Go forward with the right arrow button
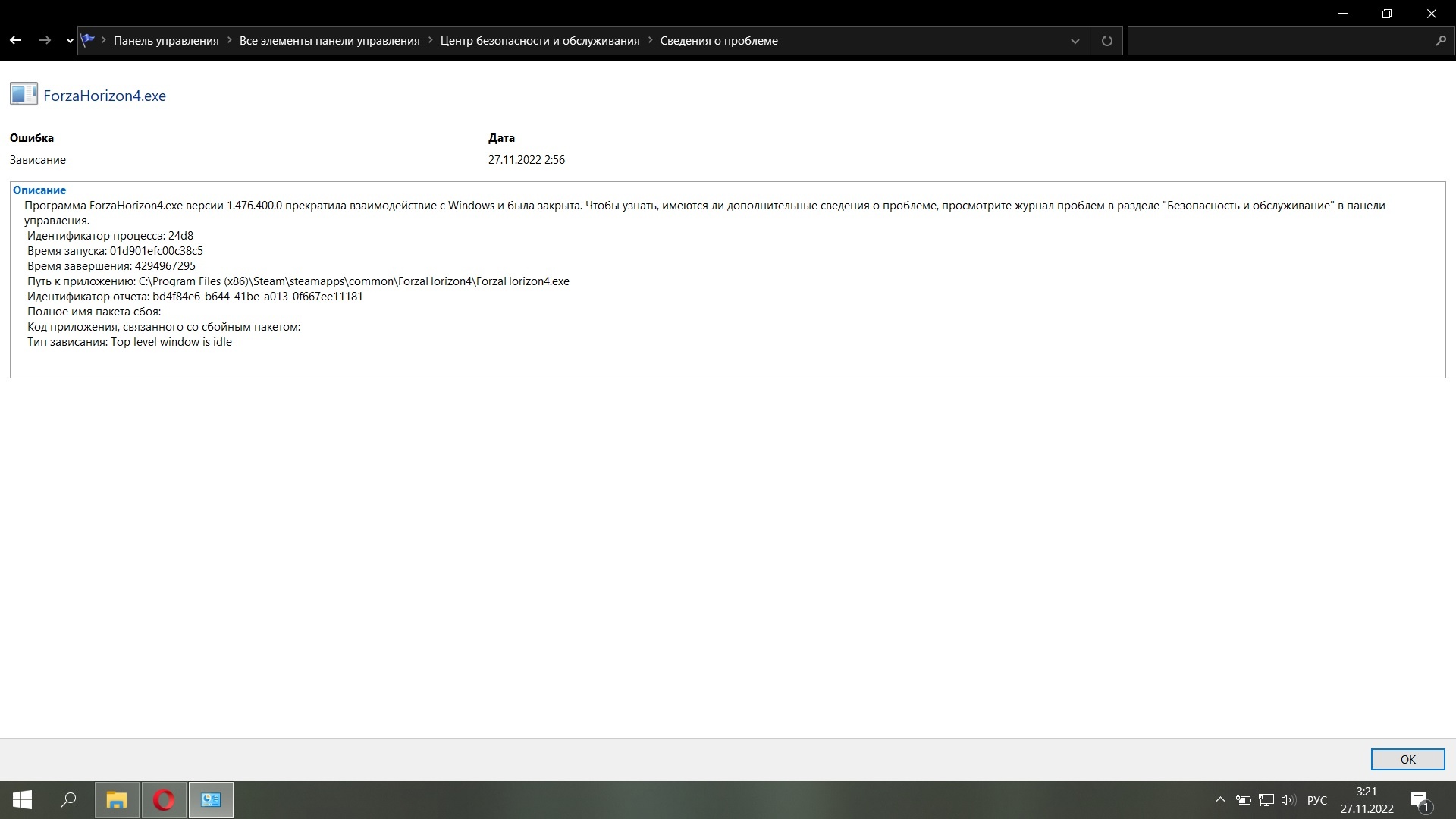The height and width of the screenshot is (819, 1456). tap(45, 40)
